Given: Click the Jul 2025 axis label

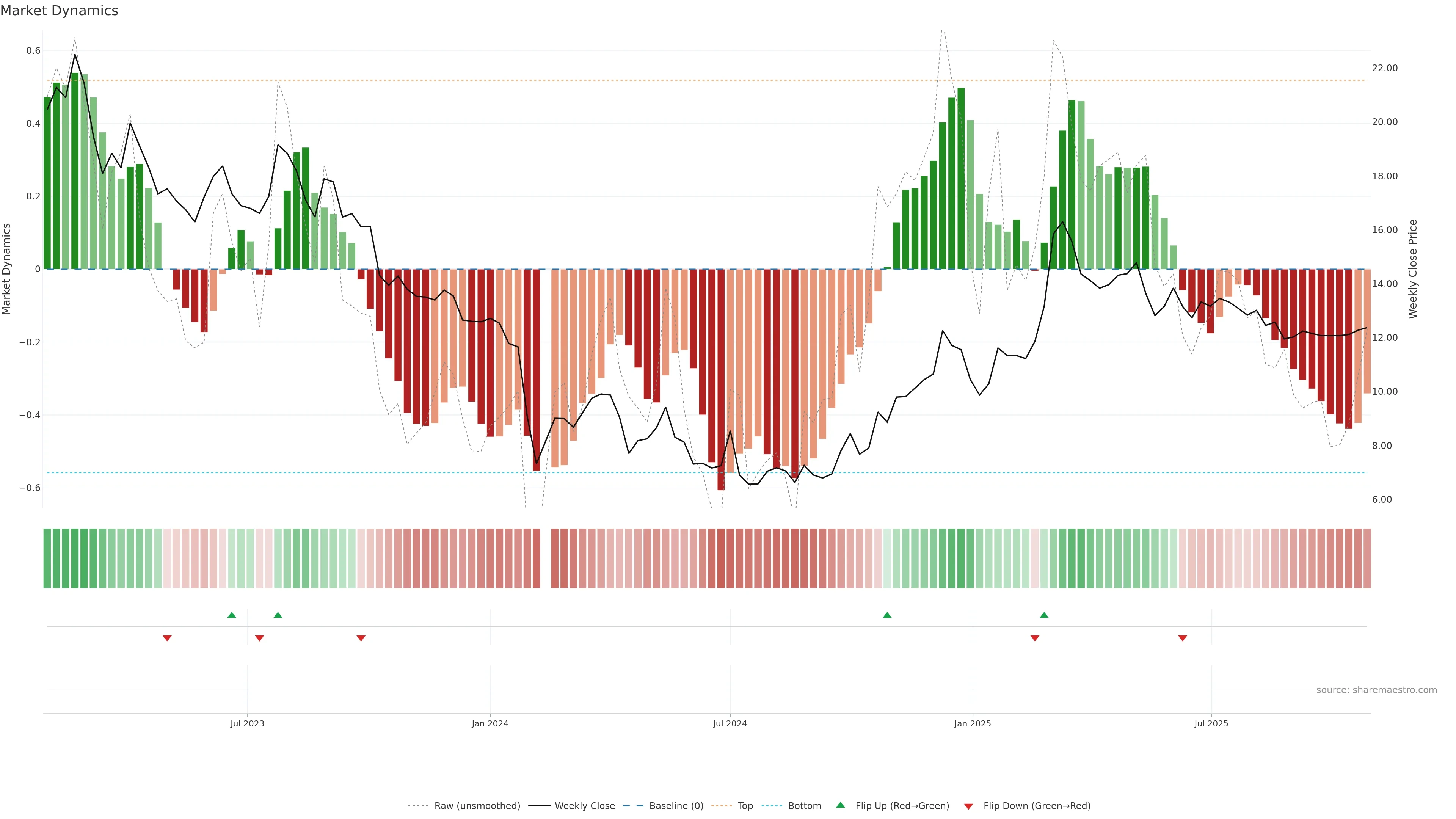Looking at the screenshot, I should pos(1211,723).
